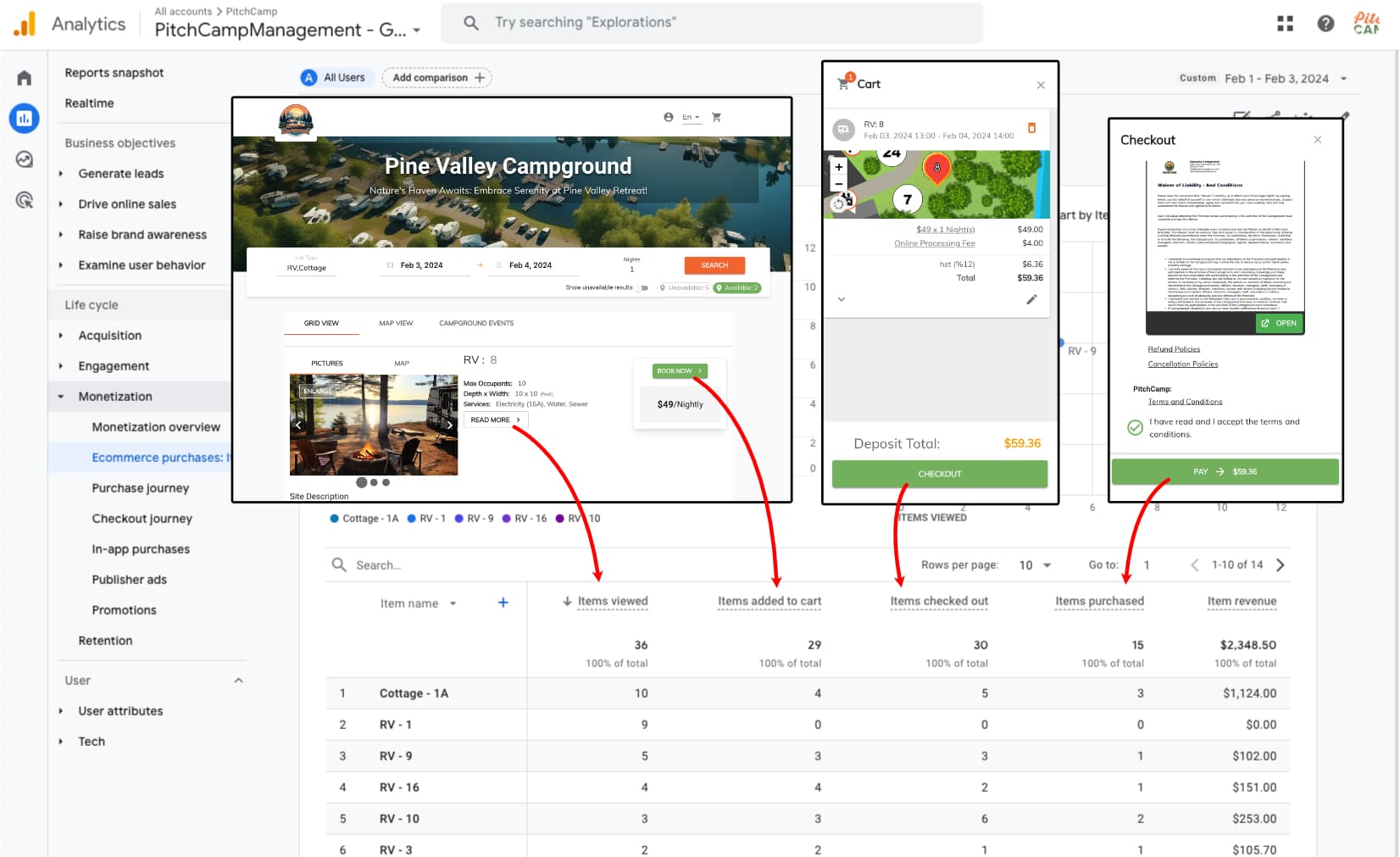
Task: Select the red site marker 8 on the map
Action: pyautogui.click(x=936, y=168)
